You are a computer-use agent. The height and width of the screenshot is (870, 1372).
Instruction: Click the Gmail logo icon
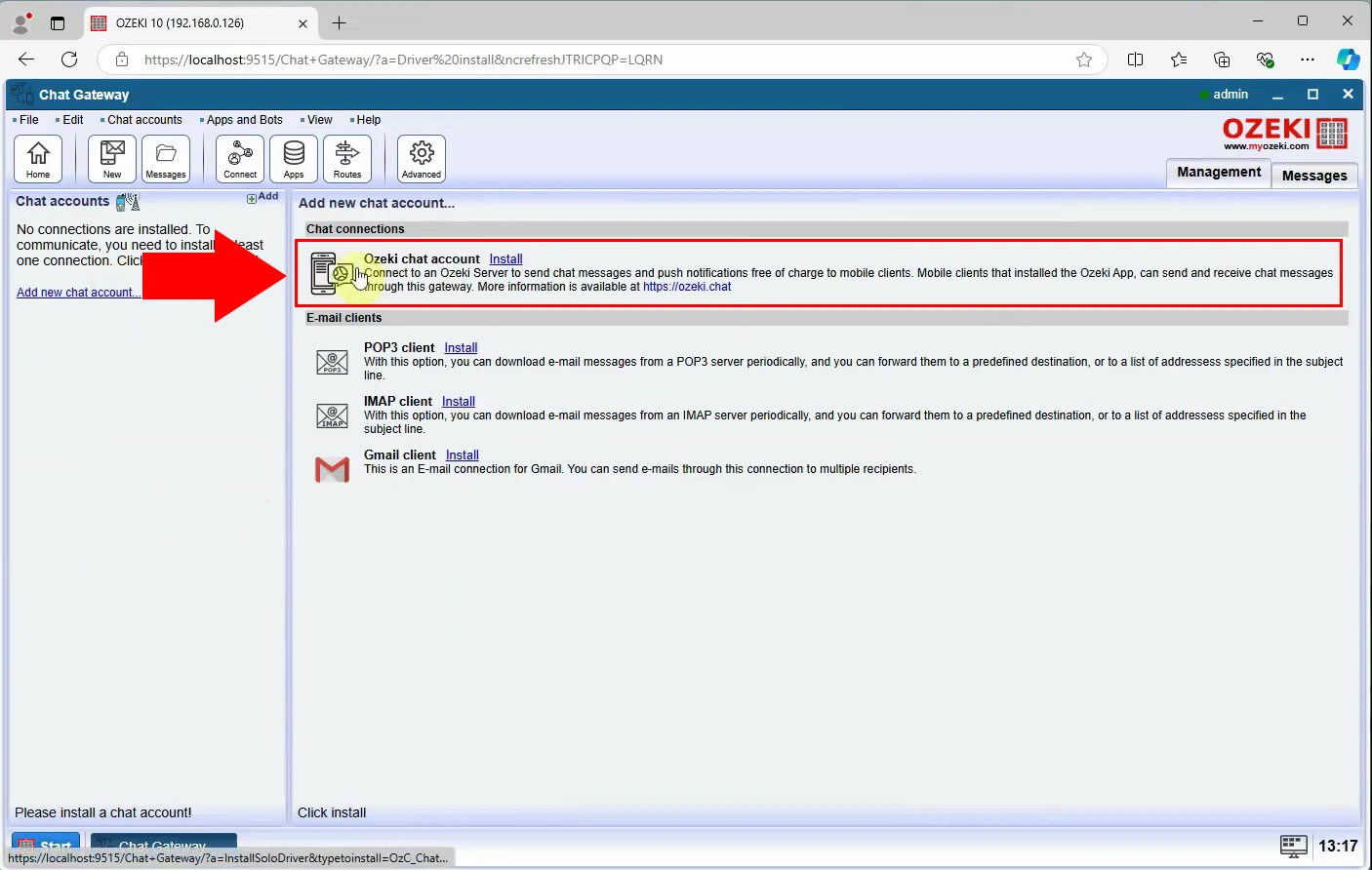333,470
